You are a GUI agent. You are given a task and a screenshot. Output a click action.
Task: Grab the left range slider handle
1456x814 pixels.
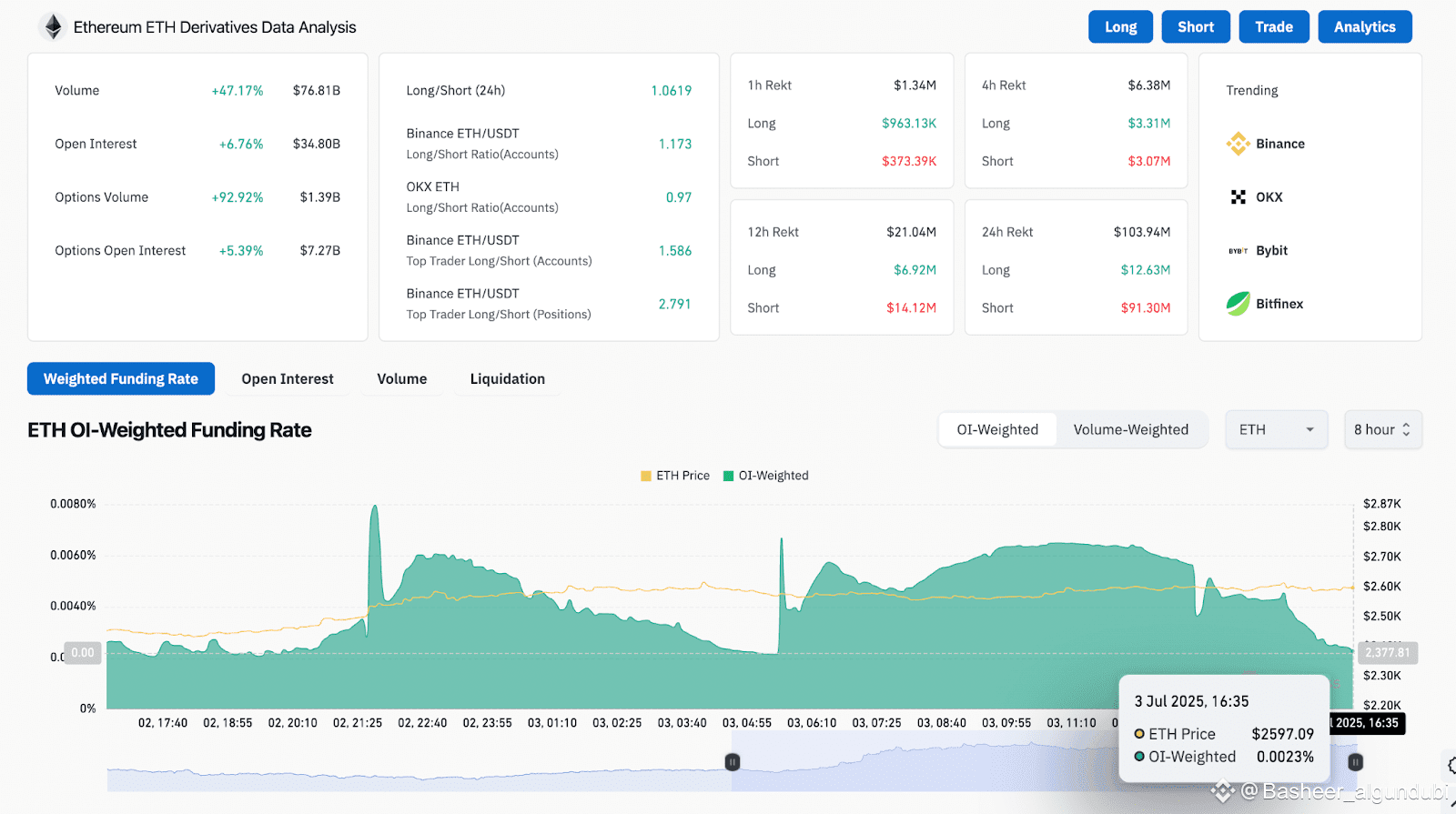point(733,762)
